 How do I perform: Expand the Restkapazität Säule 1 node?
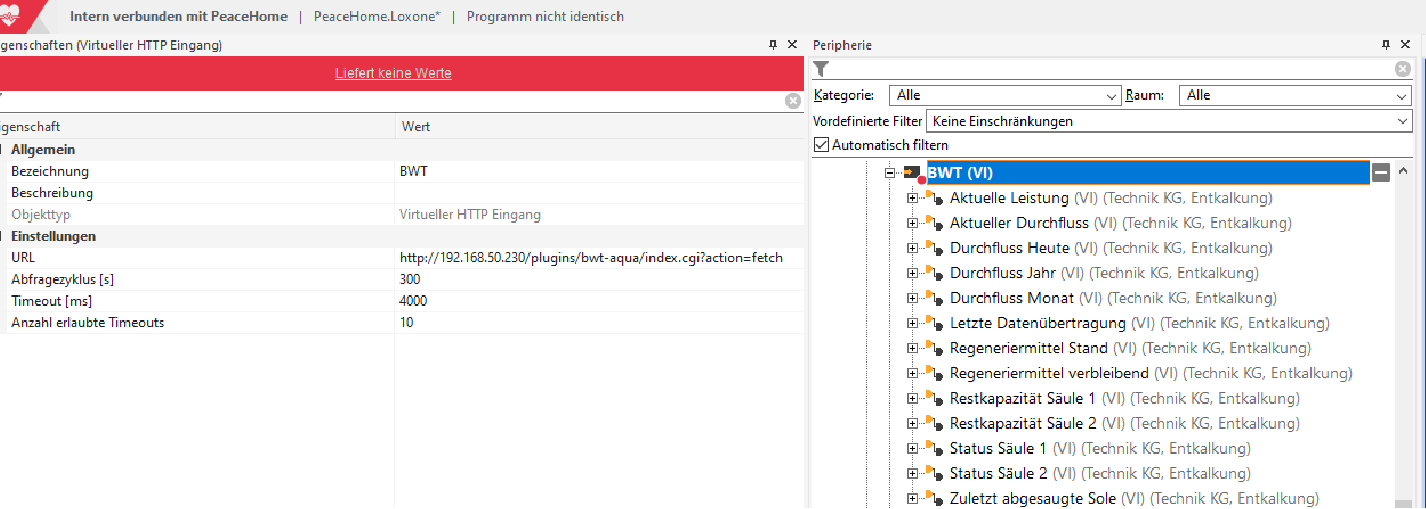coord(912,398)
